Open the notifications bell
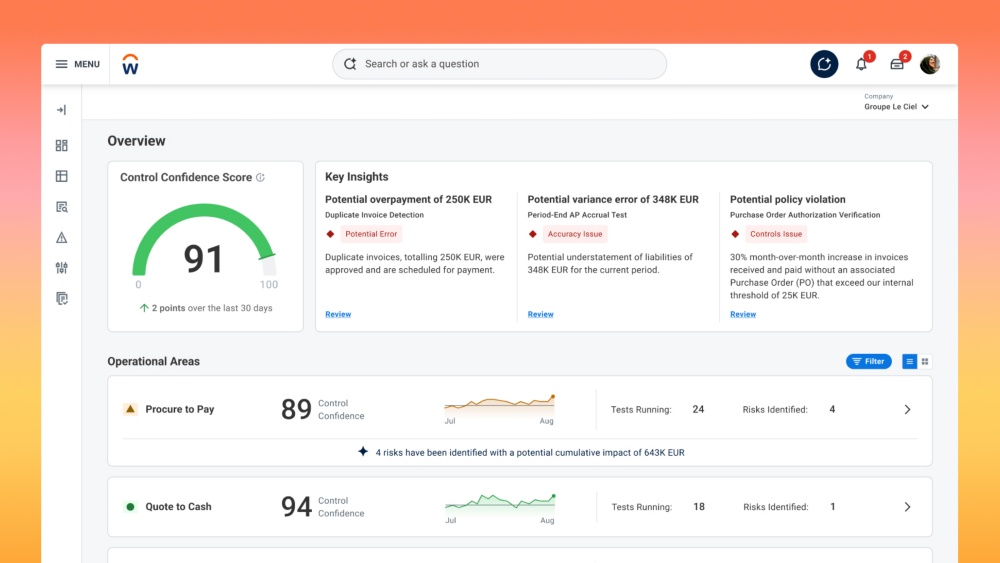The image size is (1000, 563). tap(861, 64)
